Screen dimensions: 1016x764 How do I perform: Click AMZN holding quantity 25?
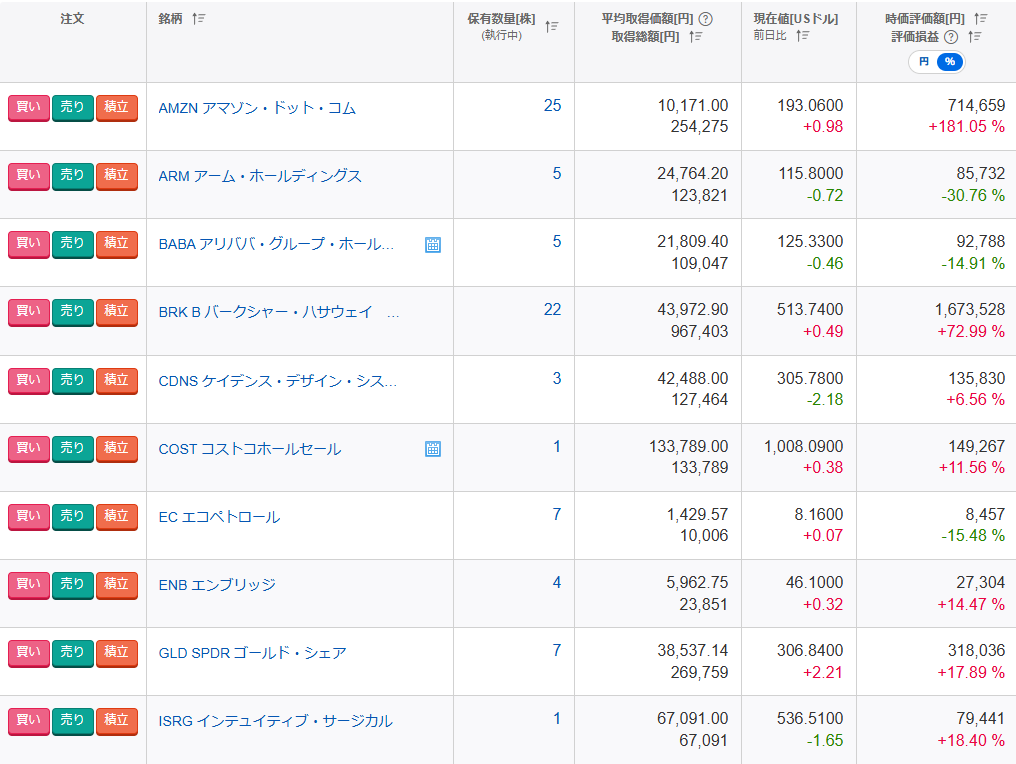[553, 106]
